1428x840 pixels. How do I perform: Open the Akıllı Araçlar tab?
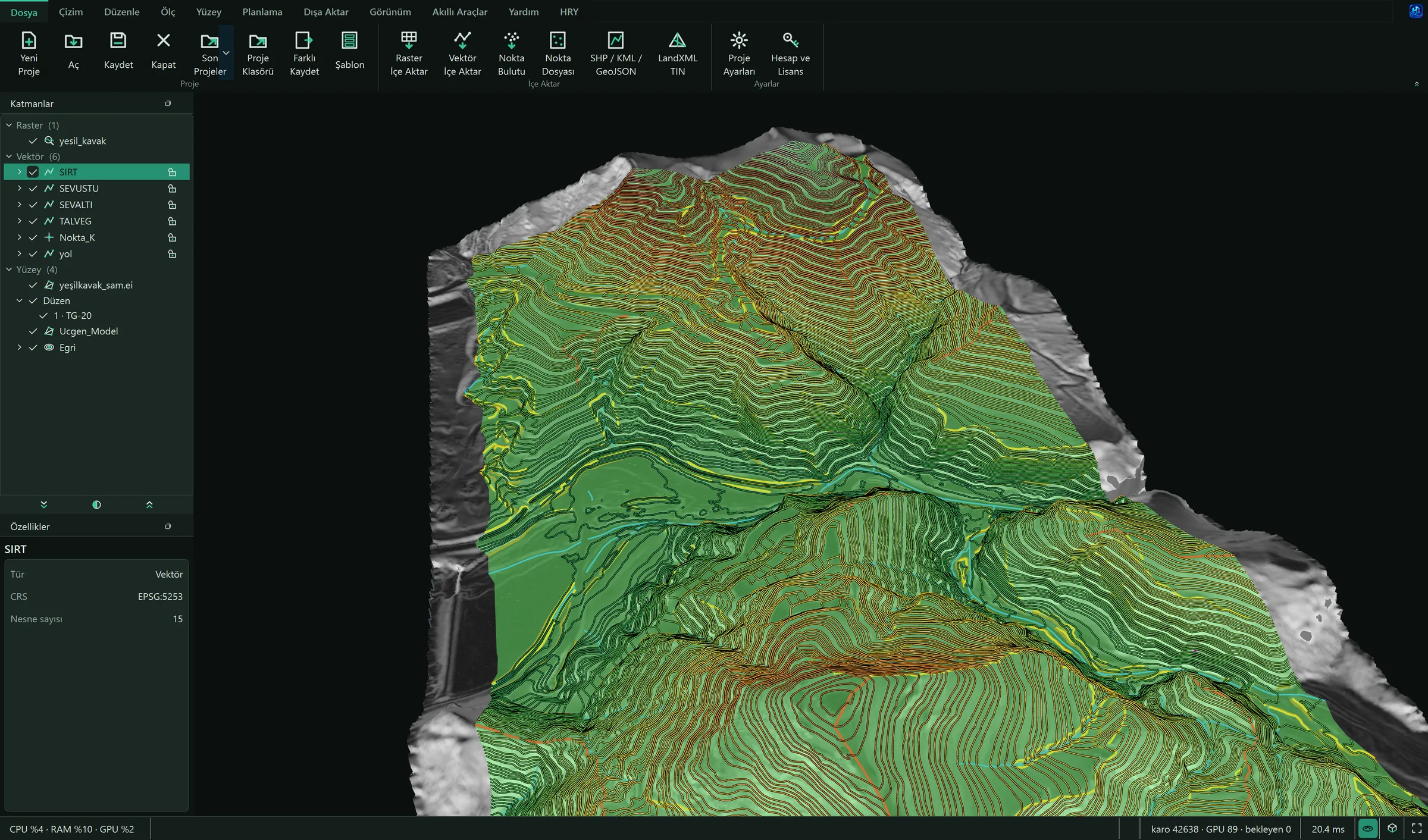click(460, 12)
